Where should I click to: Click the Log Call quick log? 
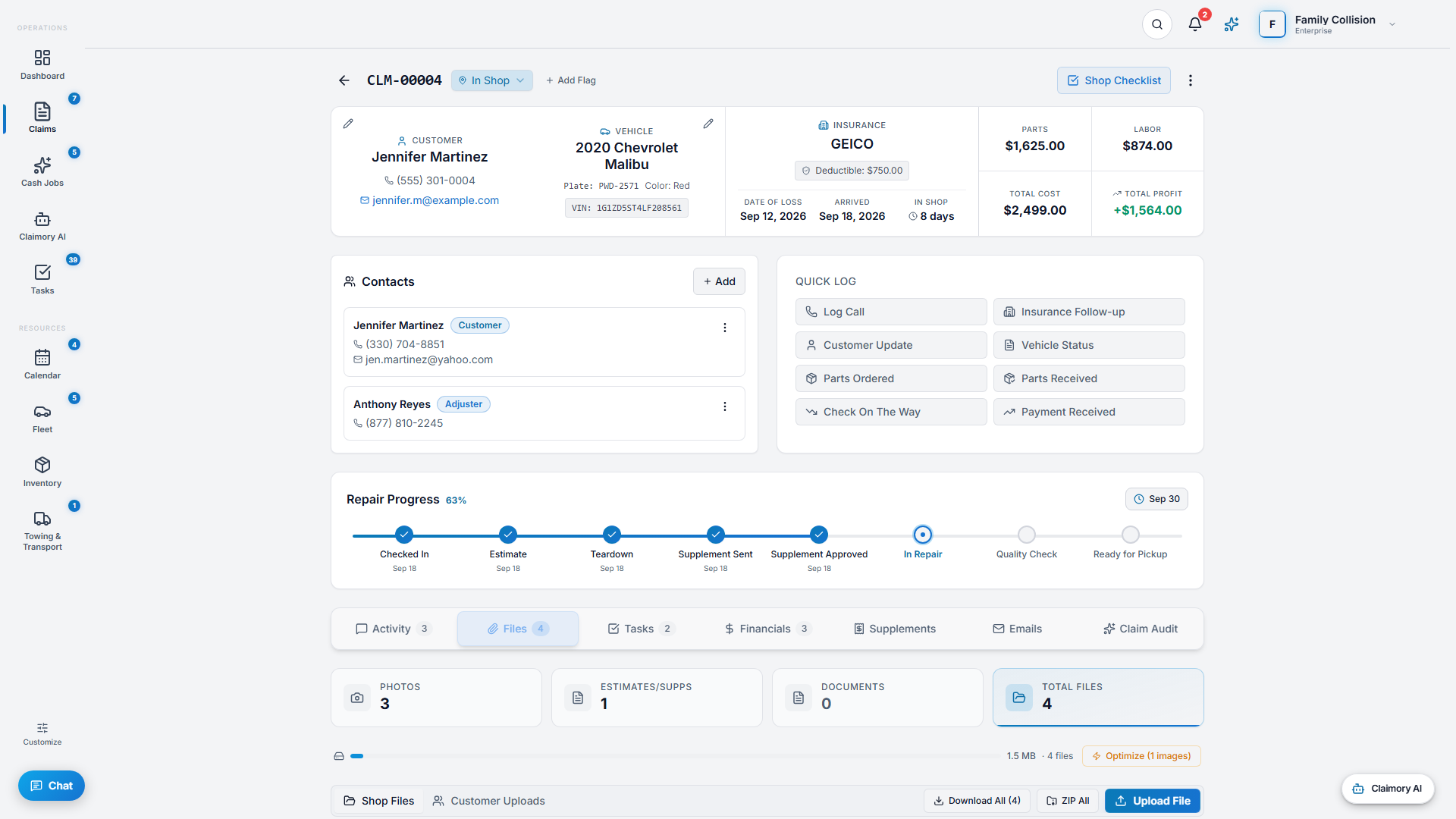point(891,312)
